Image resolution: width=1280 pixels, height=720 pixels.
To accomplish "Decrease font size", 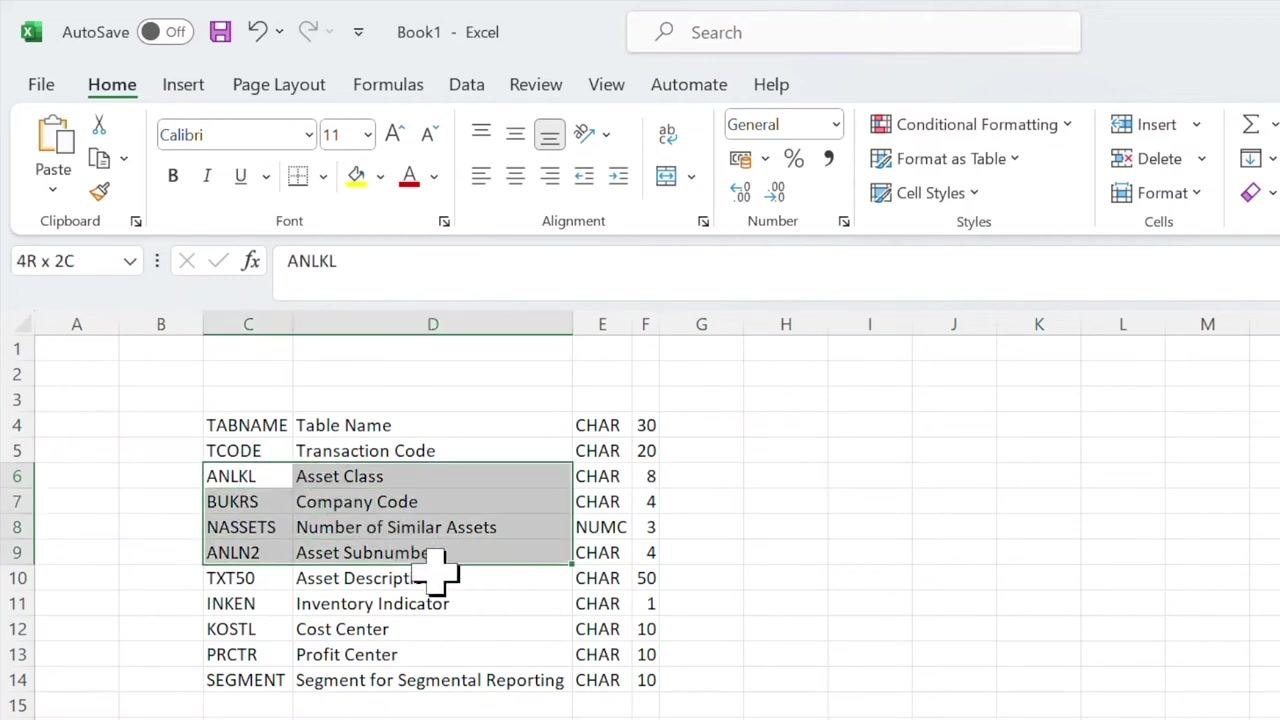I will tap(430, 134).
